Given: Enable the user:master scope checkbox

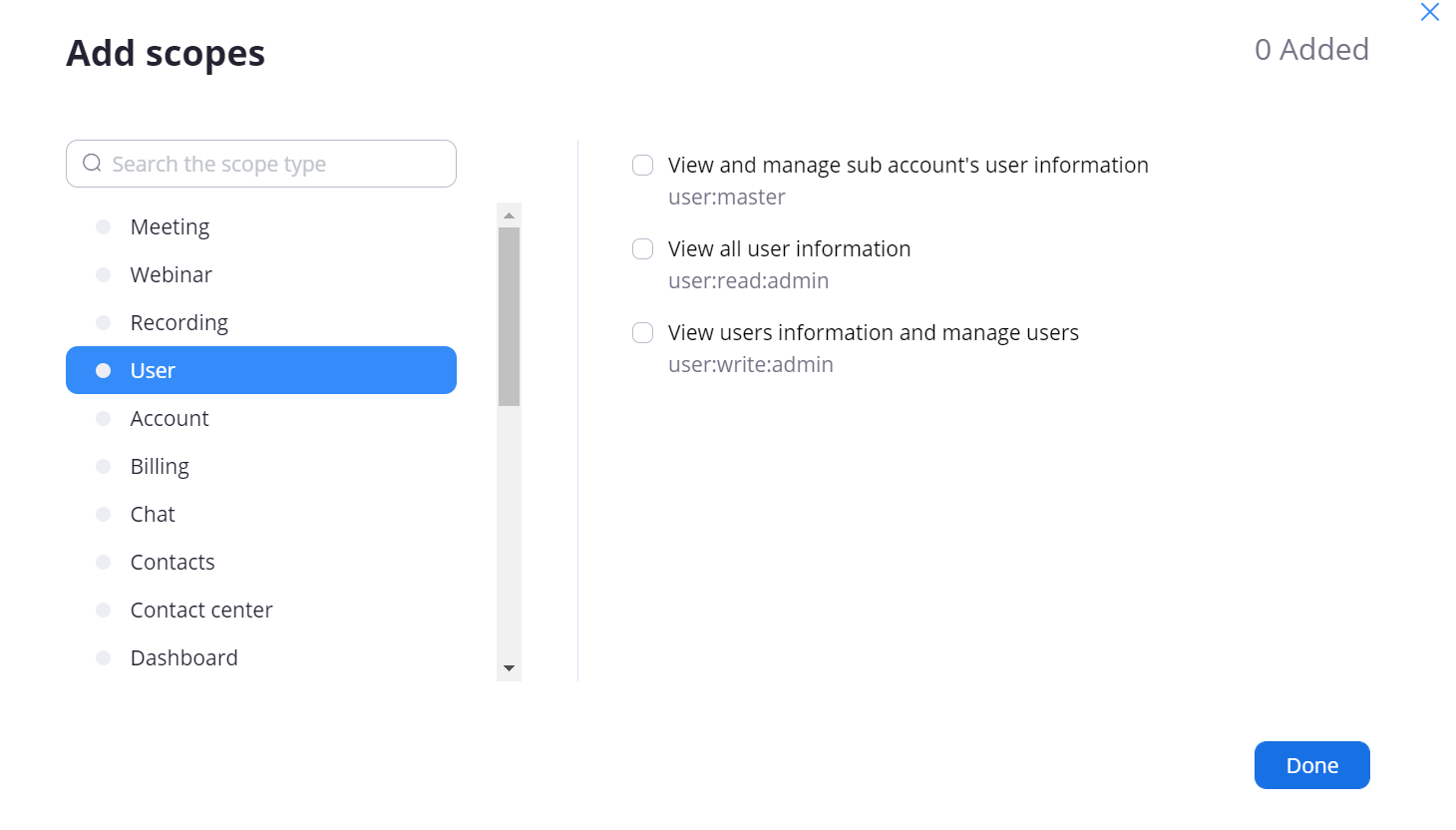Looking at the screenshot, I should pyautogui.click(x=643, y=166).
